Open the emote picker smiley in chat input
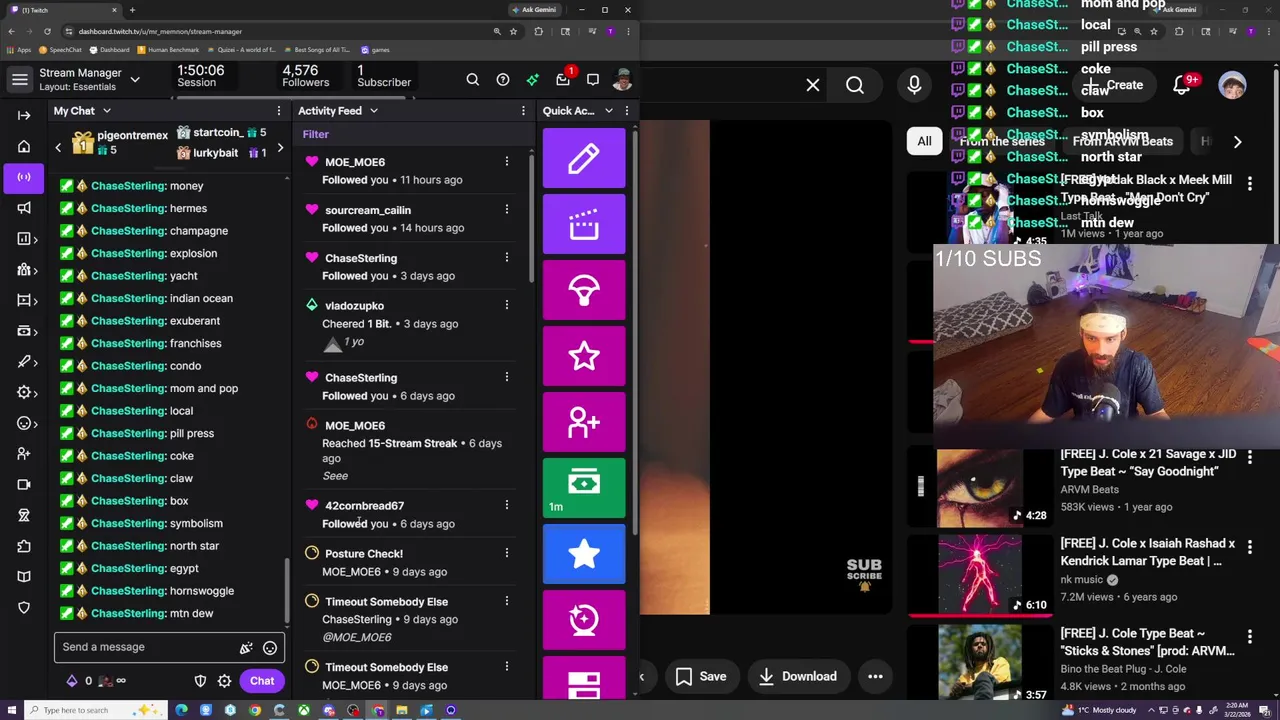1280x720 pixels. point(270,648)
